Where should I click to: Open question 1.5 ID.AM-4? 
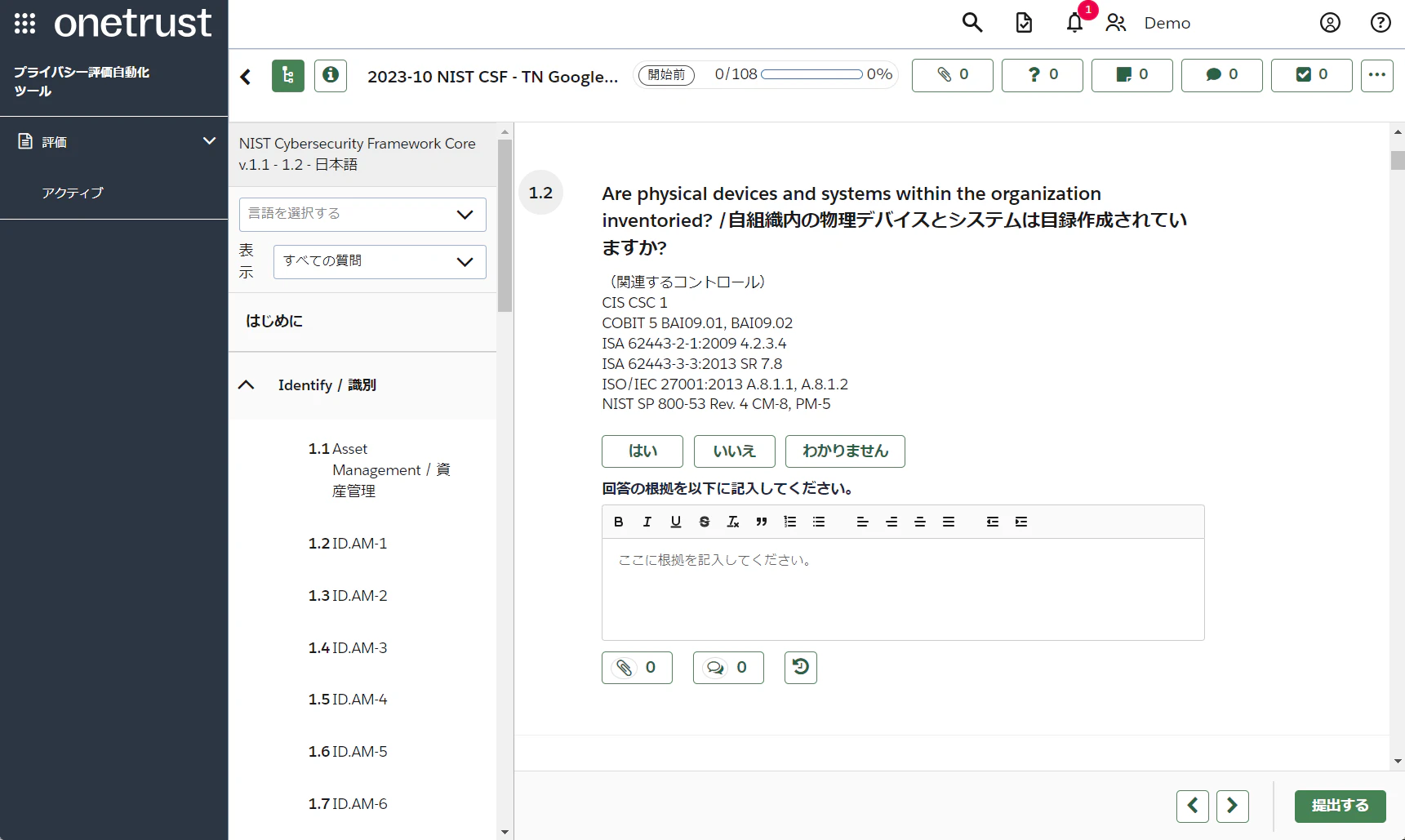click(348, 700)
